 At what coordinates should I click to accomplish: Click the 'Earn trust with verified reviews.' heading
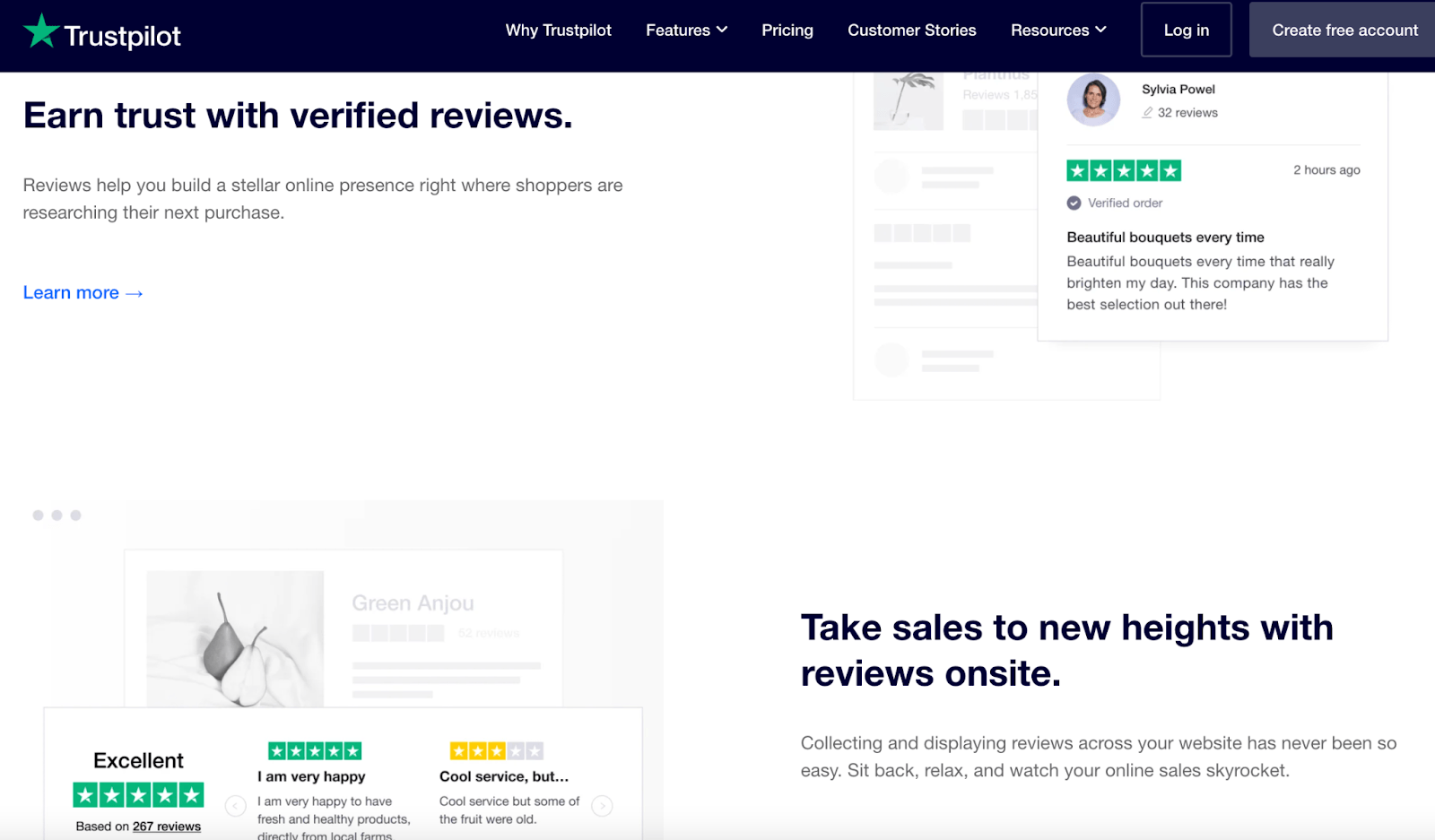[x=298, y=116]
